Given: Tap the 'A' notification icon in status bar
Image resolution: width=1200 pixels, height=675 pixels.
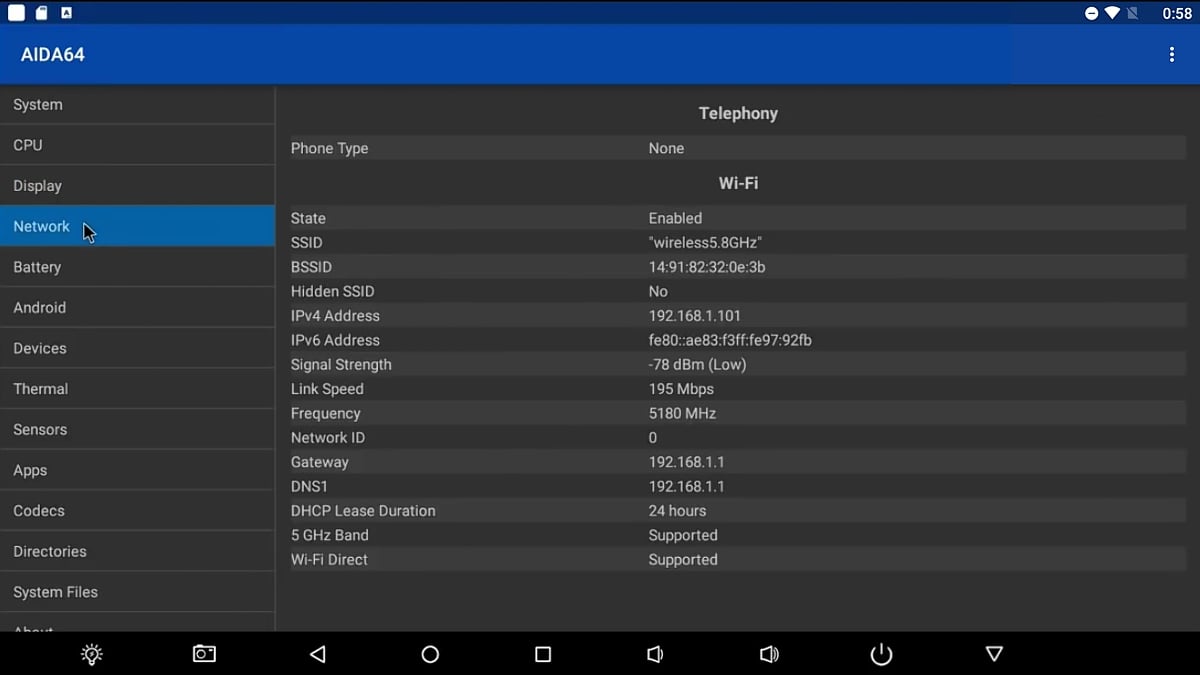Looking at the screenshot, I should pos(66,13).
